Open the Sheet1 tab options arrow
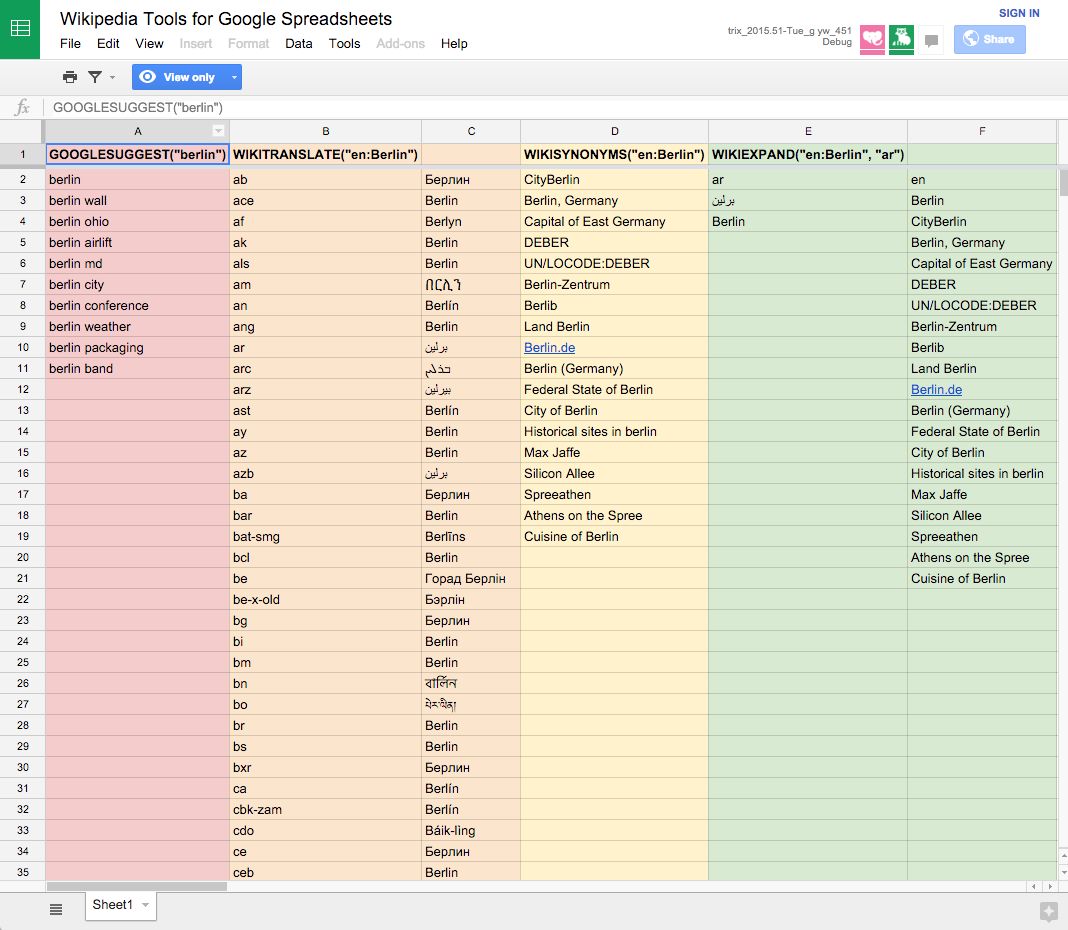The width and height of the screenshot is (1068, 930). (x=145, y=905)
